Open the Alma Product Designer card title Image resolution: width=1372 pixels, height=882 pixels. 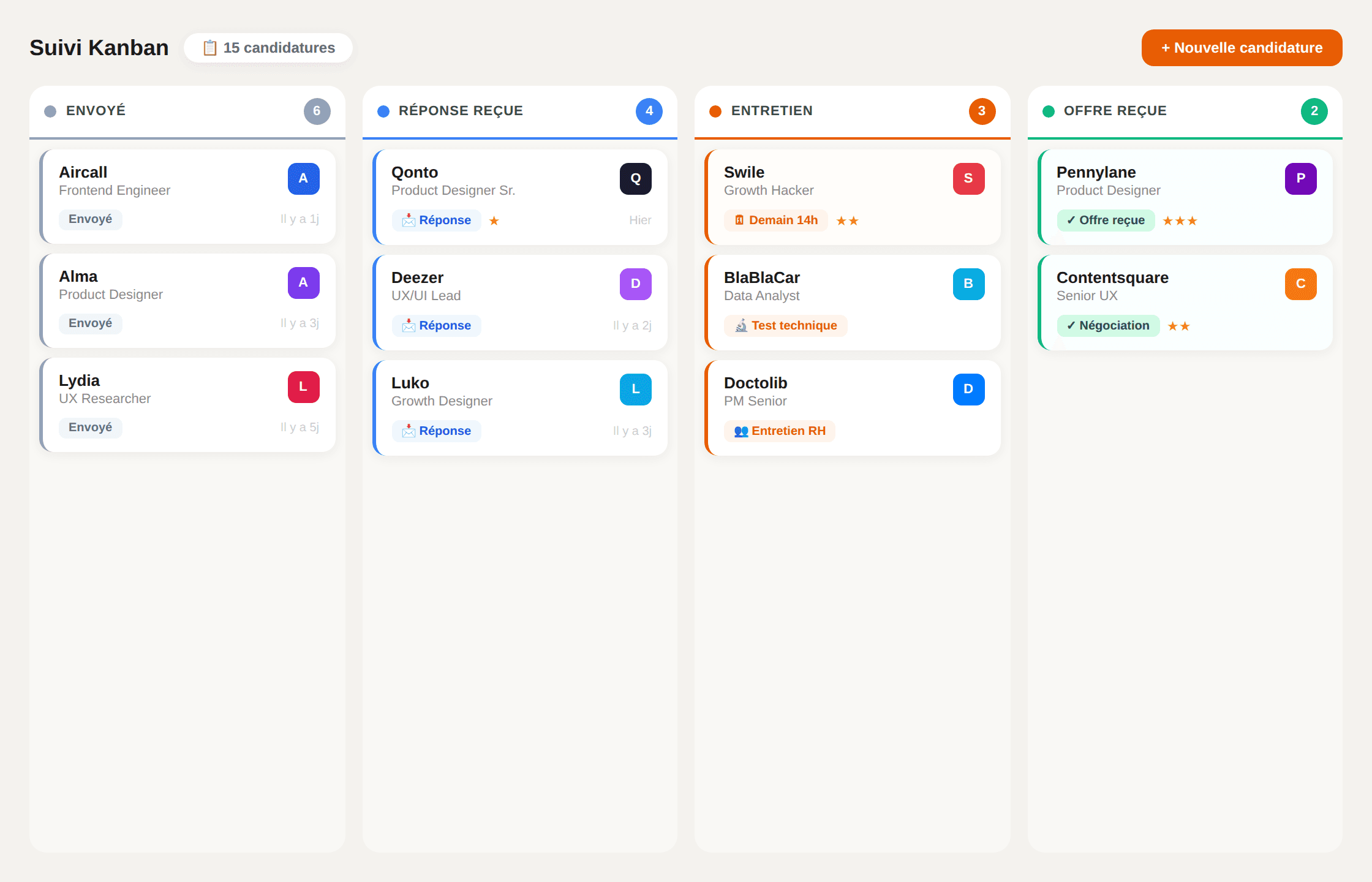click(78, 276)
